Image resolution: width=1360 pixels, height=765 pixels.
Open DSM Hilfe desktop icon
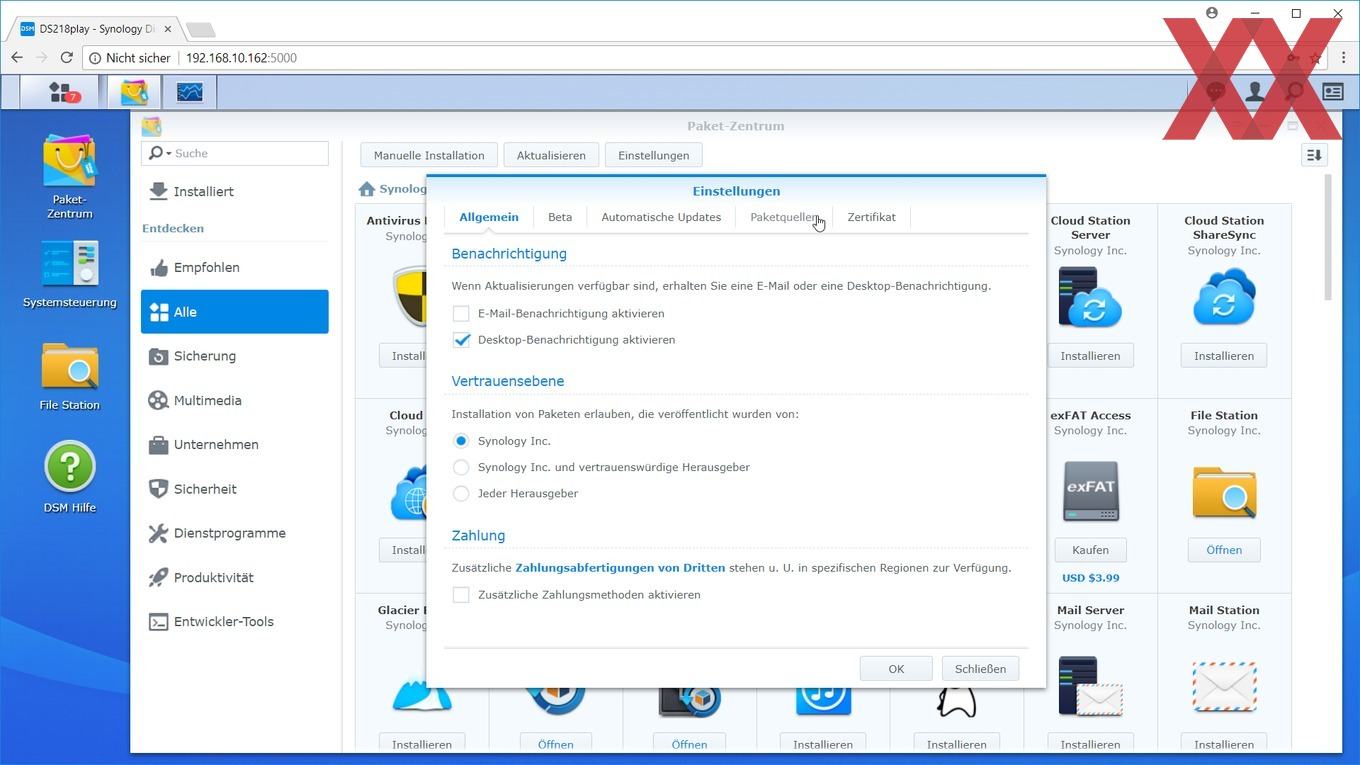[69, 477]
